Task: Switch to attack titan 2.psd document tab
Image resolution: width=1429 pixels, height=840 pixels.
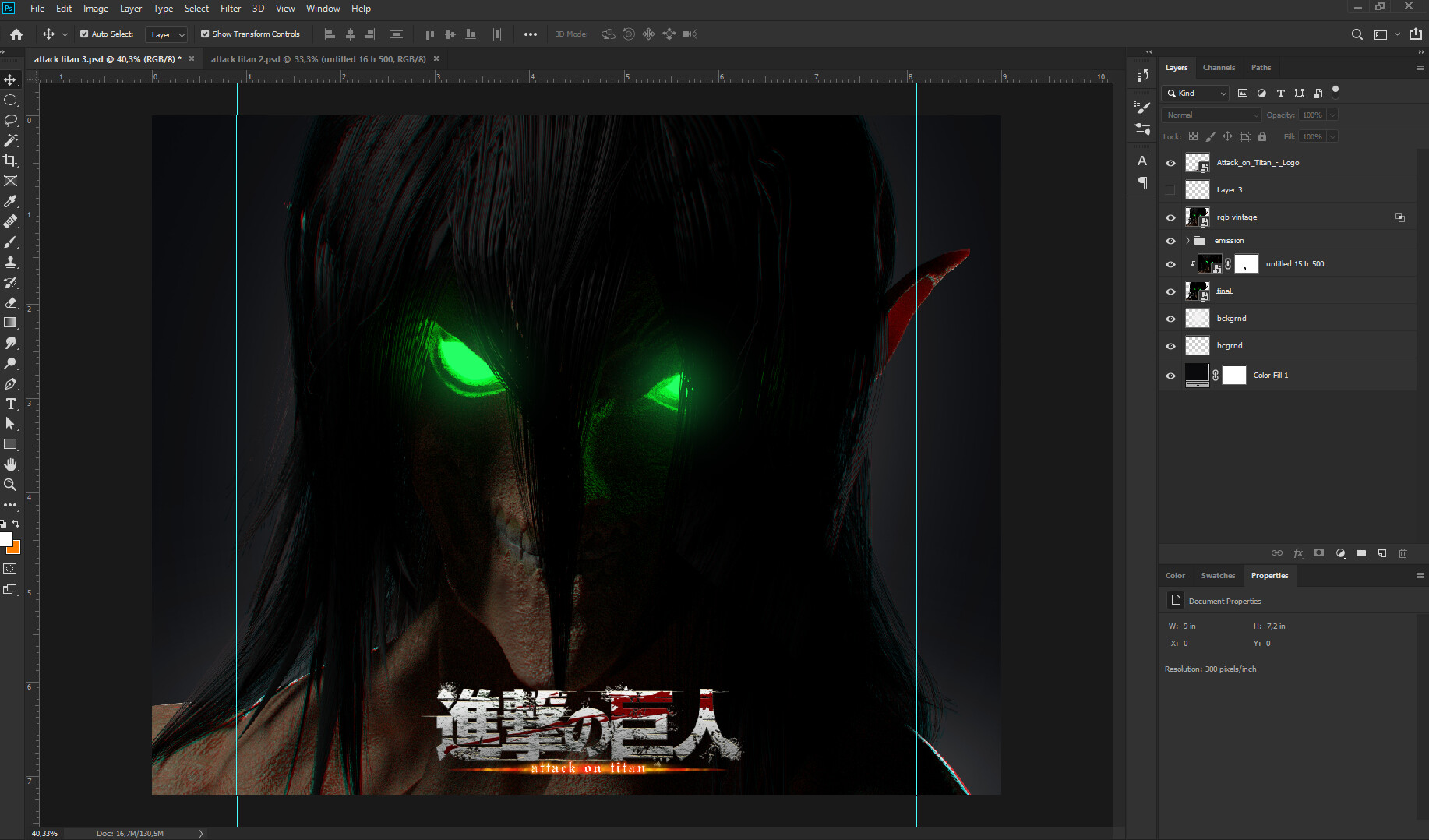Action: pyautogui.click(x=318, y=59)
